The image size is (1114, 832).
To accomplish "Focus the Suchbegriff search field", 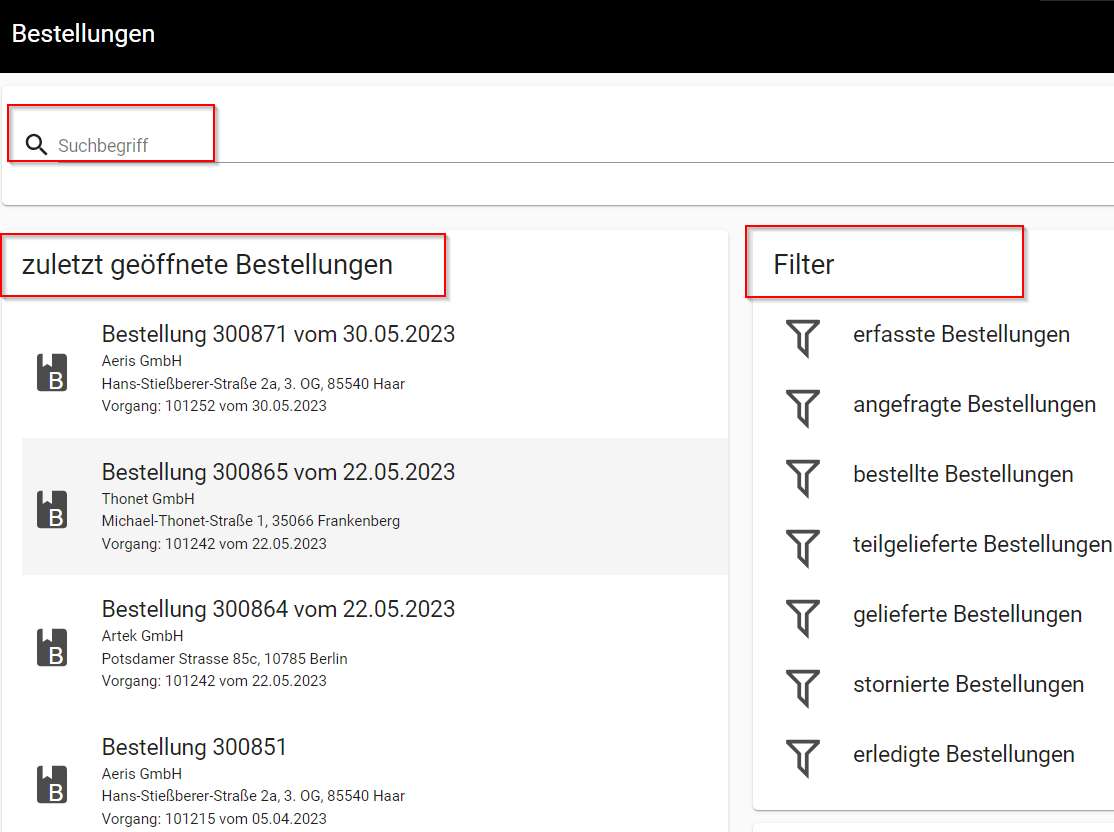I will click(x=583, y=145).
